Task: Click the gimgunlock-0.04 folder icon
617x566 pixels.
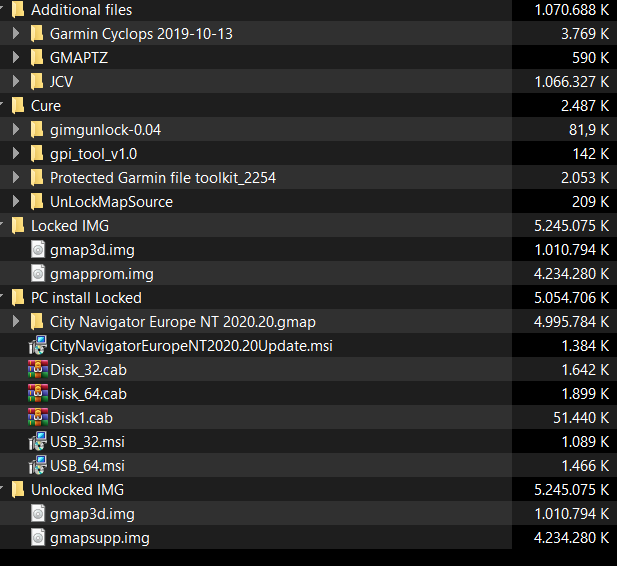Action: (x=37, y=129)
